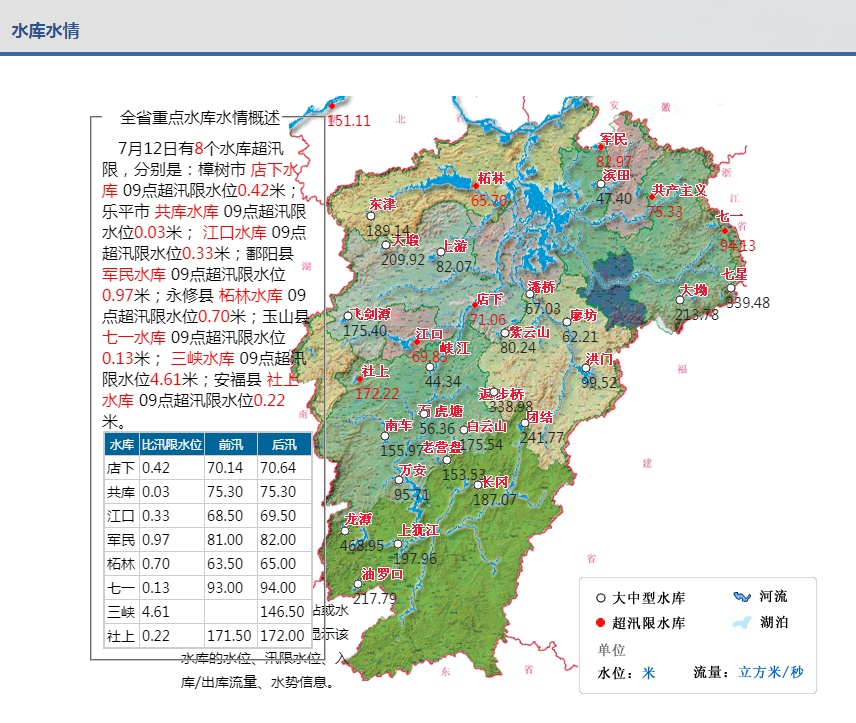Click the 水库水情 page heading
The image size is (856, 723).
click(45, 31)
